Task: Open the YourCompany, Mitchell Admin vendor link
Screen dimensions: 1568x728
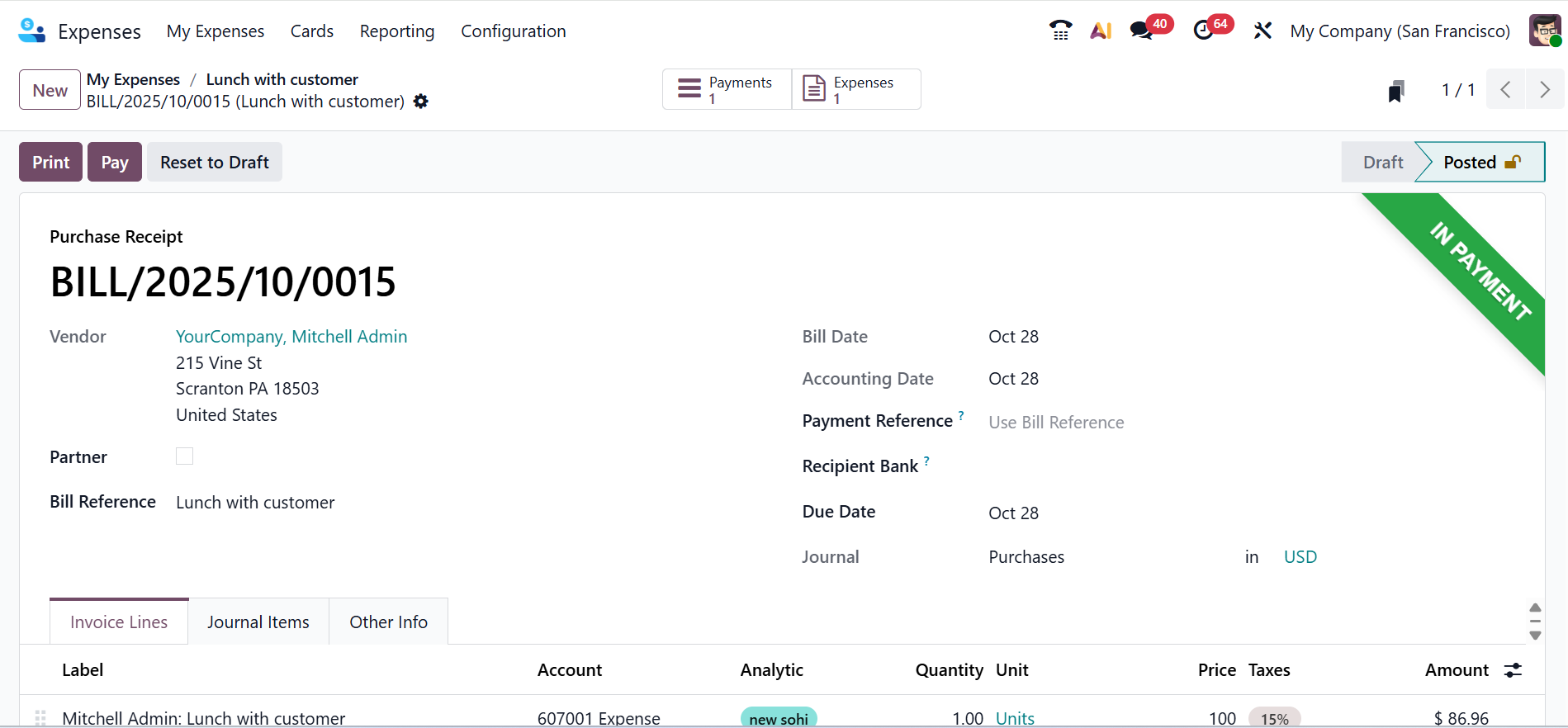Action: [x=291, y=337]
